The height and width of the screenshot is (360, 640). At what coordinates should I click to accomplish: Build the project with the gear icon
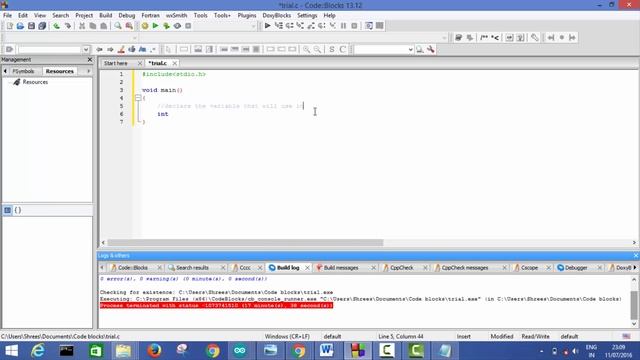(144, 26)
